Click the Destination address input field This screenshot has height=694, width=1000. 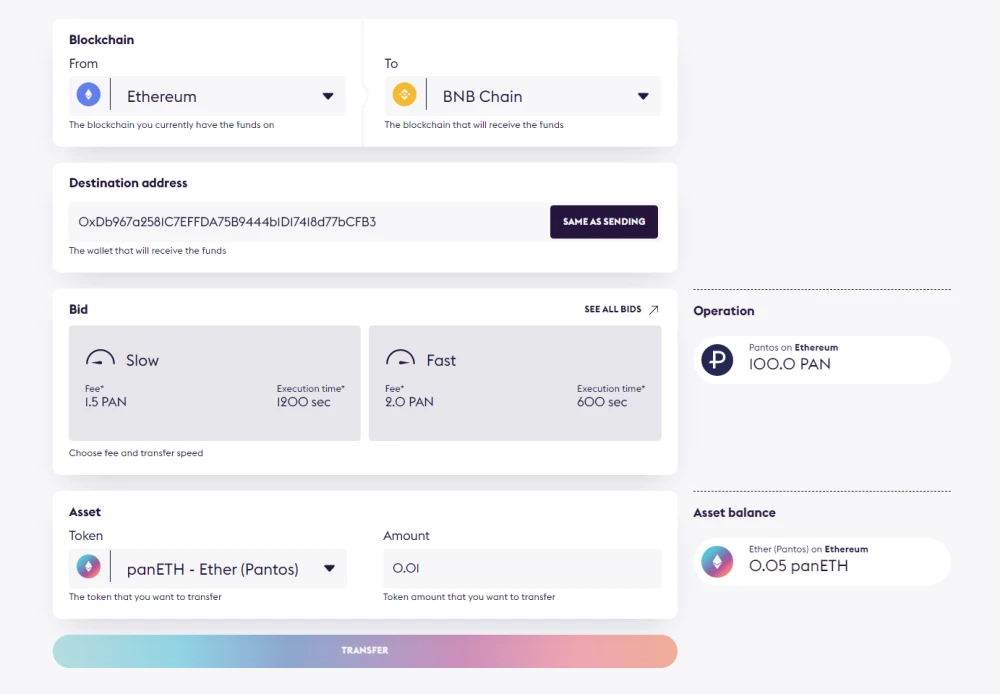coord(309,222)
